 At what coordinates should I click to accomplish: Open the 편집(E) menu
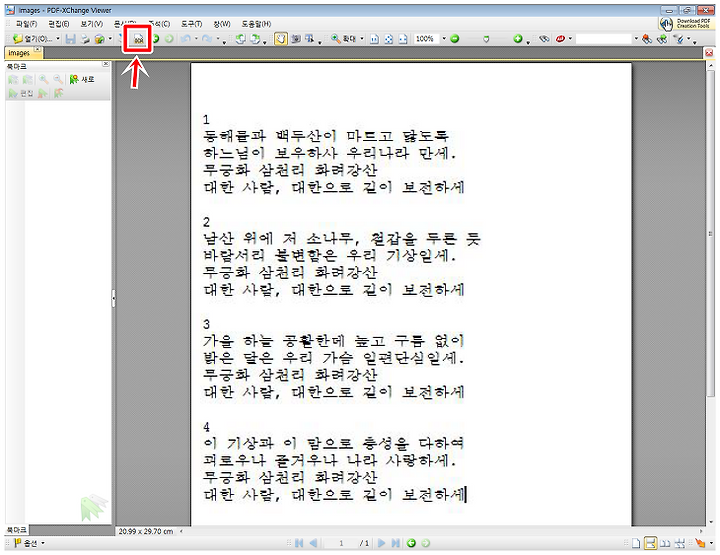pyautogui.click(x=59, y=24)
